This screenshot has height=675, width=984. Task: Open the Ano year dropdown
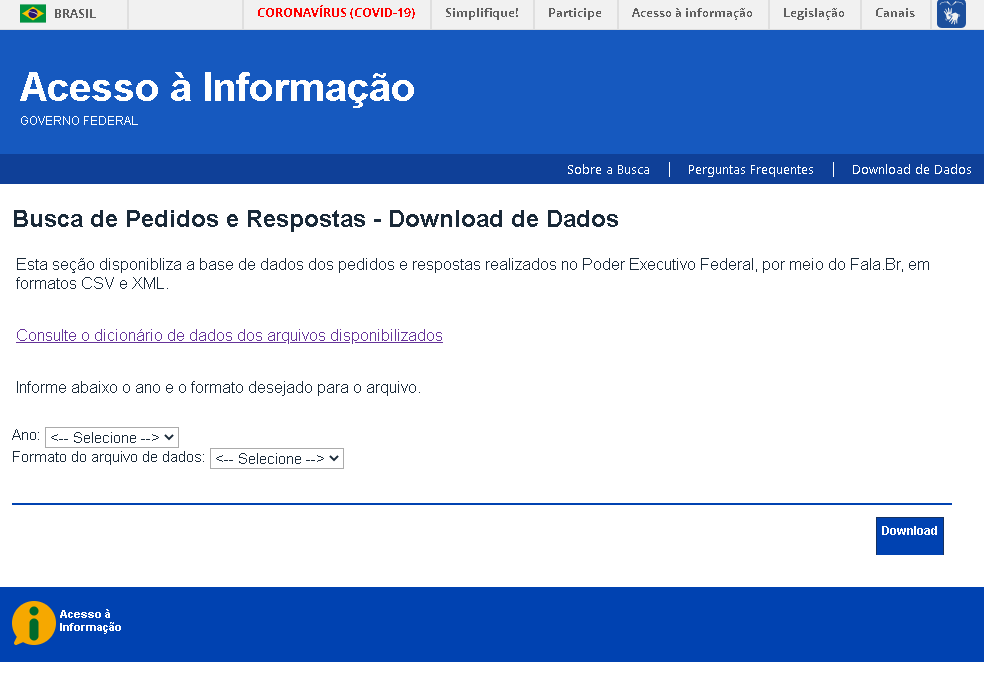112,437
